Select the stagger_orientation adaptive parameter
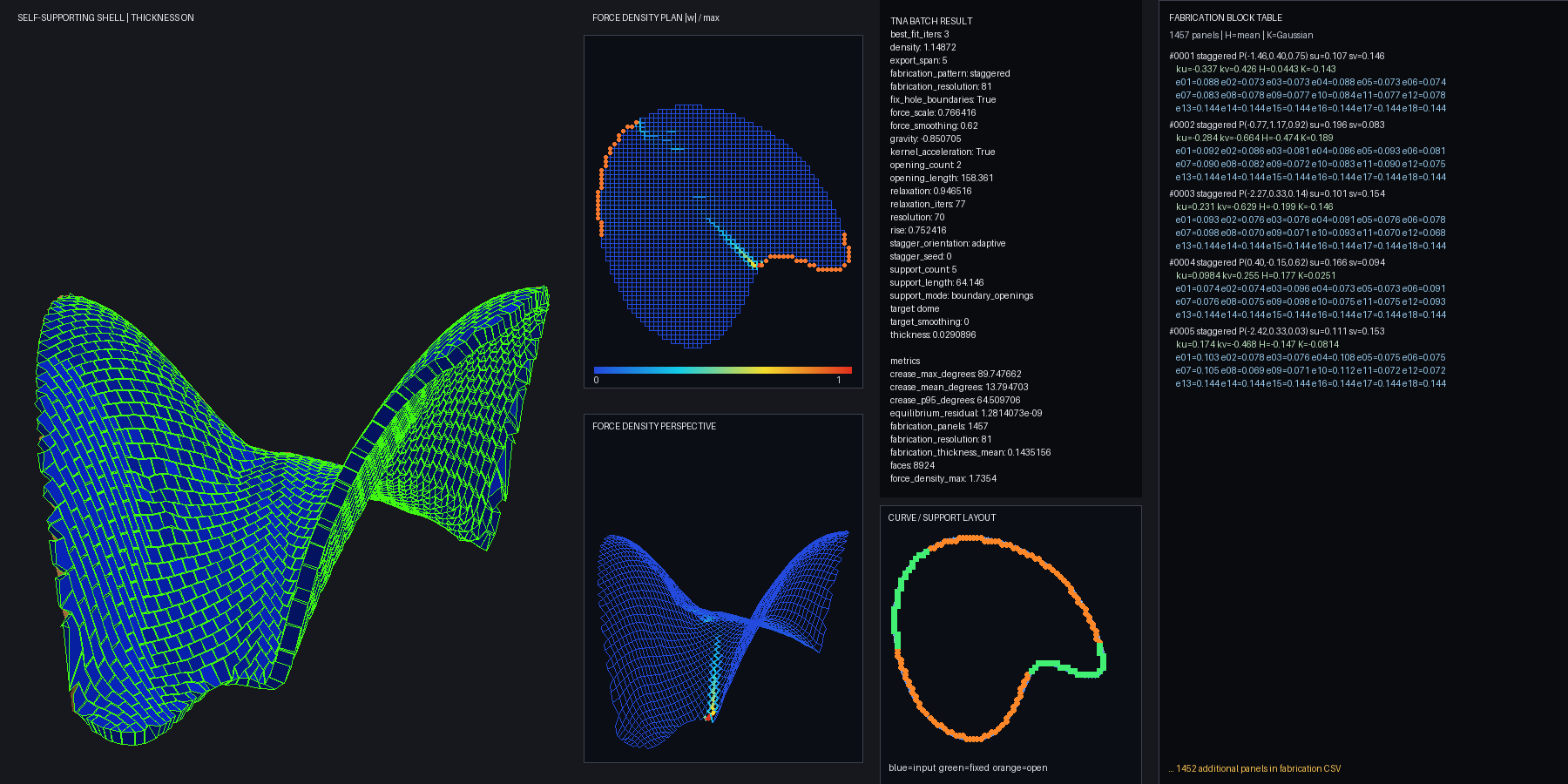 [948, 243]
